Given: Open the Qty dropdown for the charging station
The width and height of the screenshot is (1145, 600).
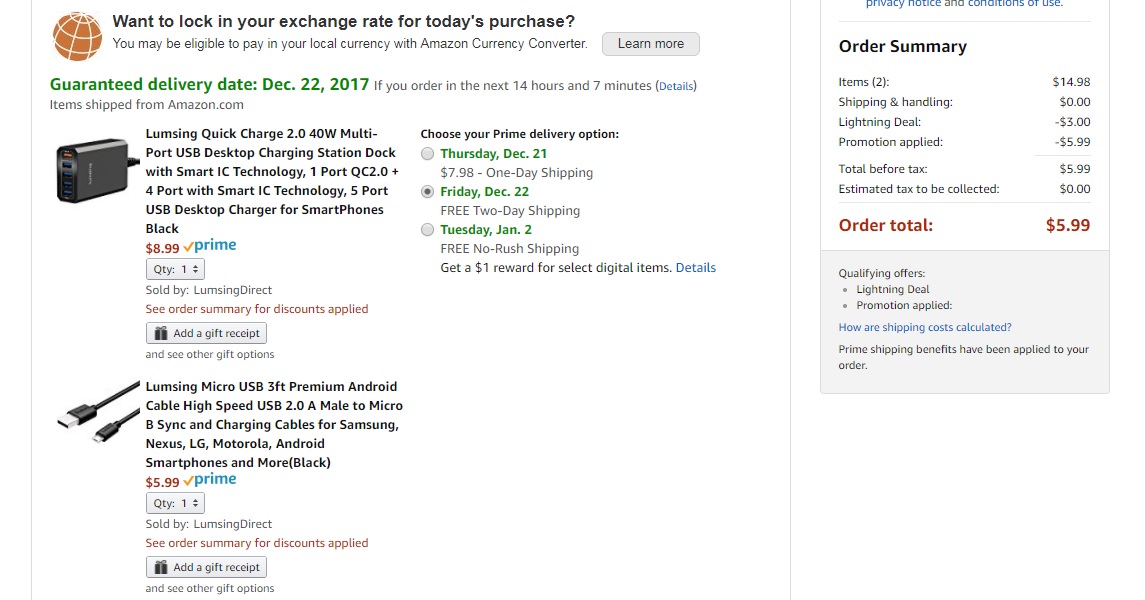Looking at the screenshot, I should coord(176,269).
